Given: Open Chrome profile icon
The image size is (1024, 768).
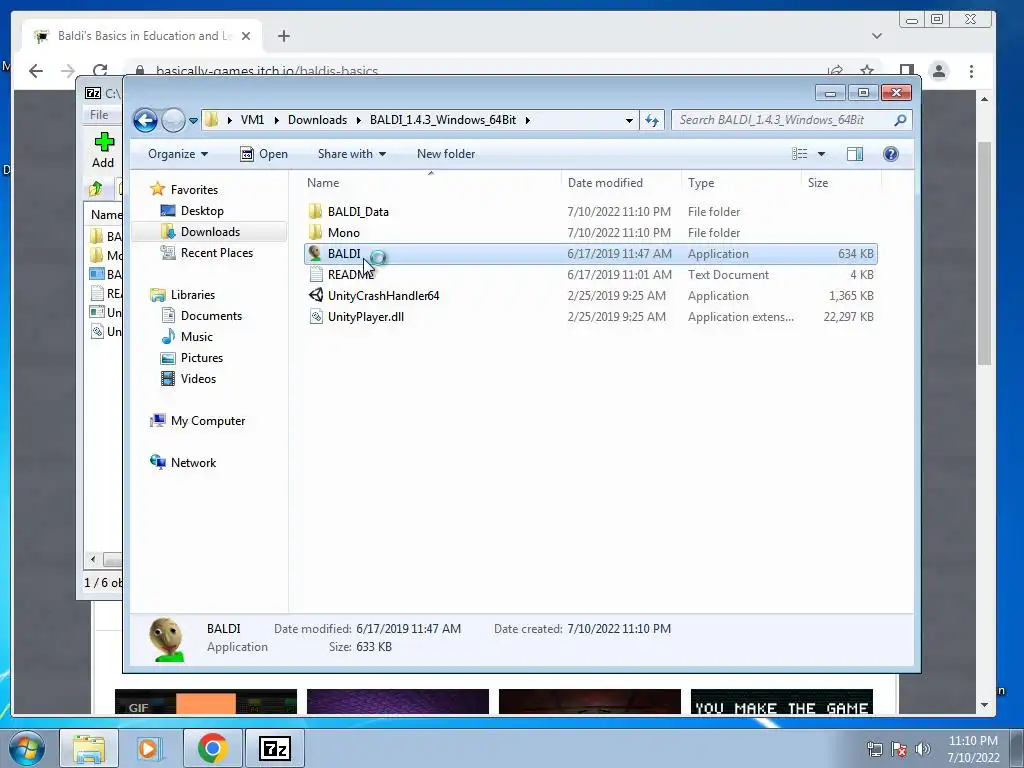Looking at the screenshot, I should [939, 71].
